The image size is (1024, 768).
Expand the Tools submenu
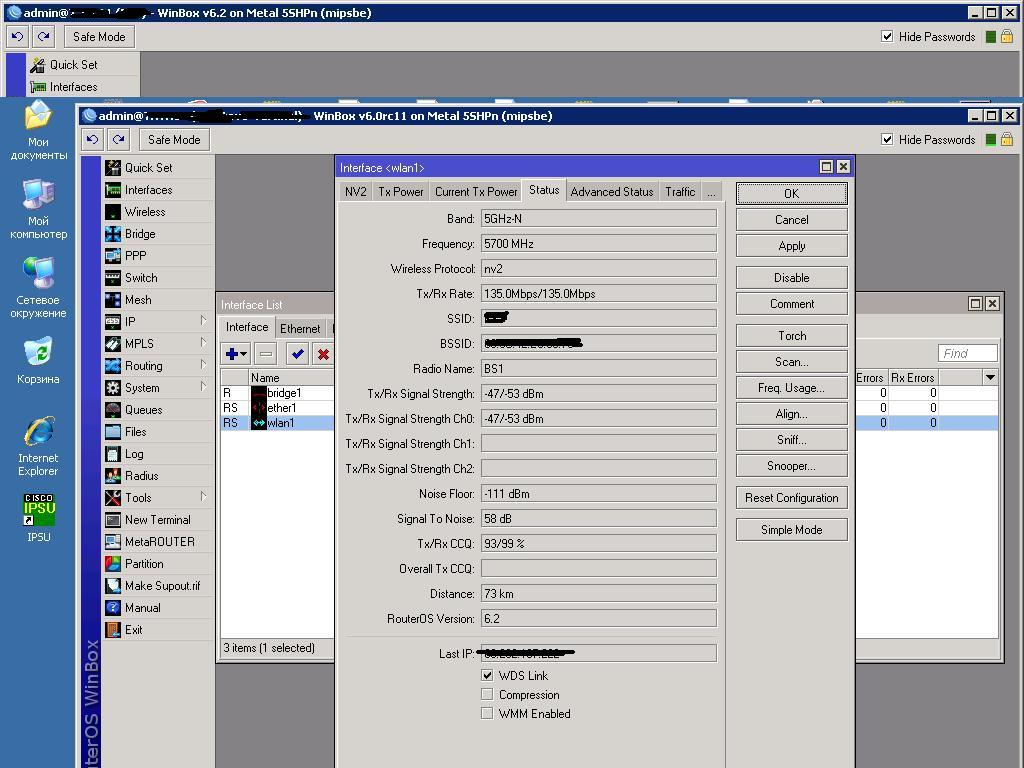203,497
